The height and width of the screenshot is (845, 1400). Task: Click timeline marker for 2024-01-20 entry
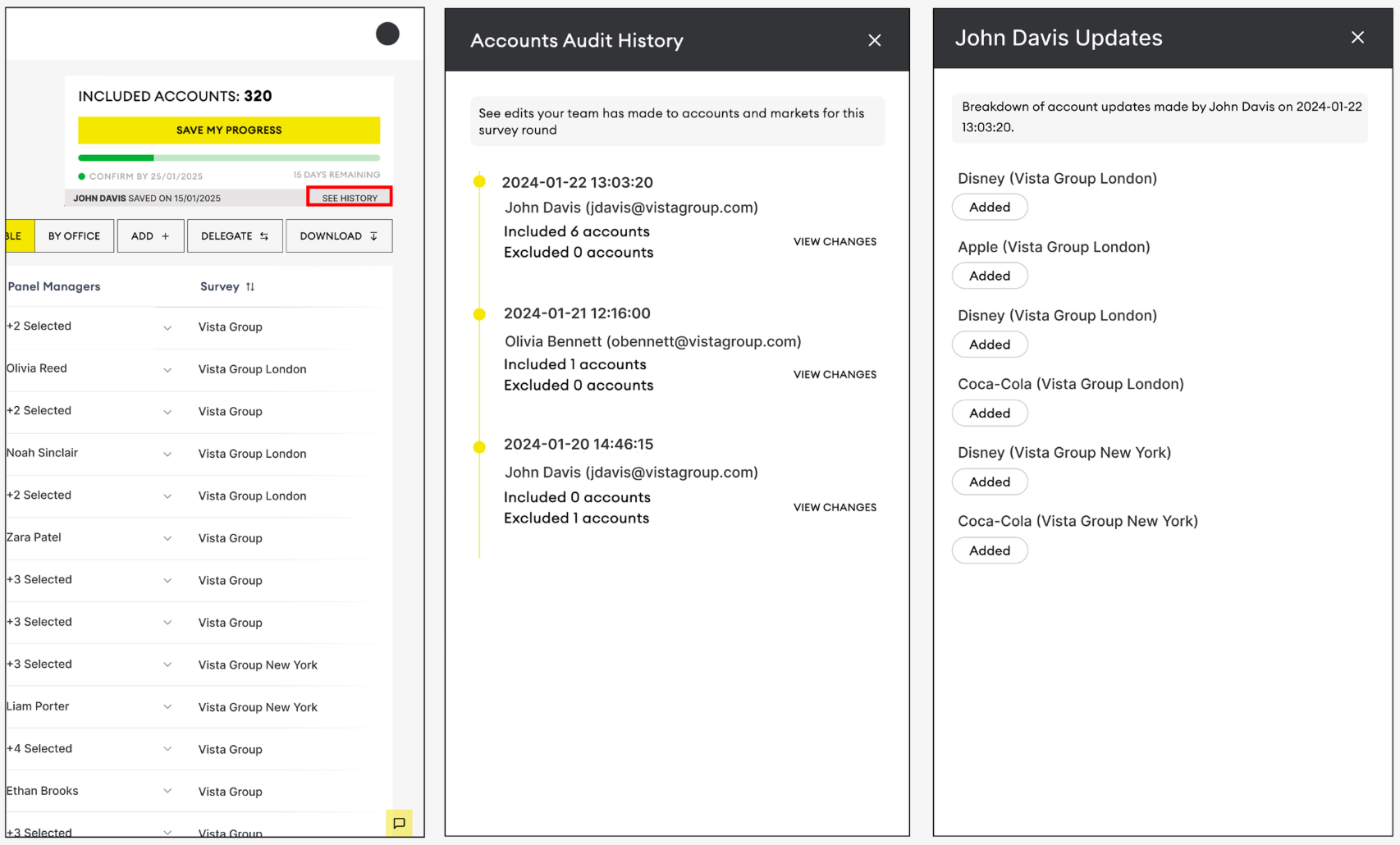(x=479, y=447)
